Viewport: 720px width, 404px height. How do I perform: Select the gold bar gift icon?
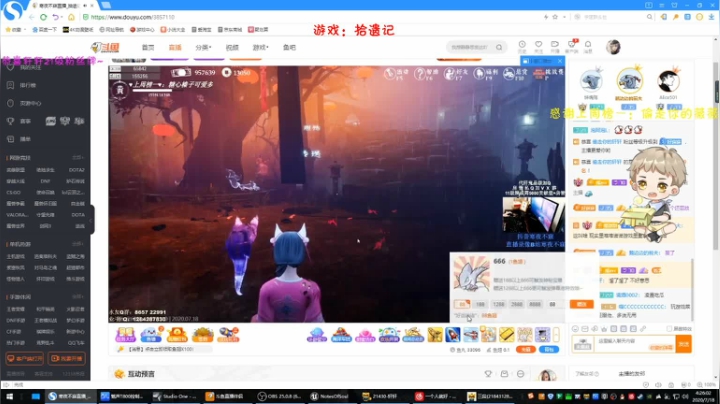coord(506,335)
